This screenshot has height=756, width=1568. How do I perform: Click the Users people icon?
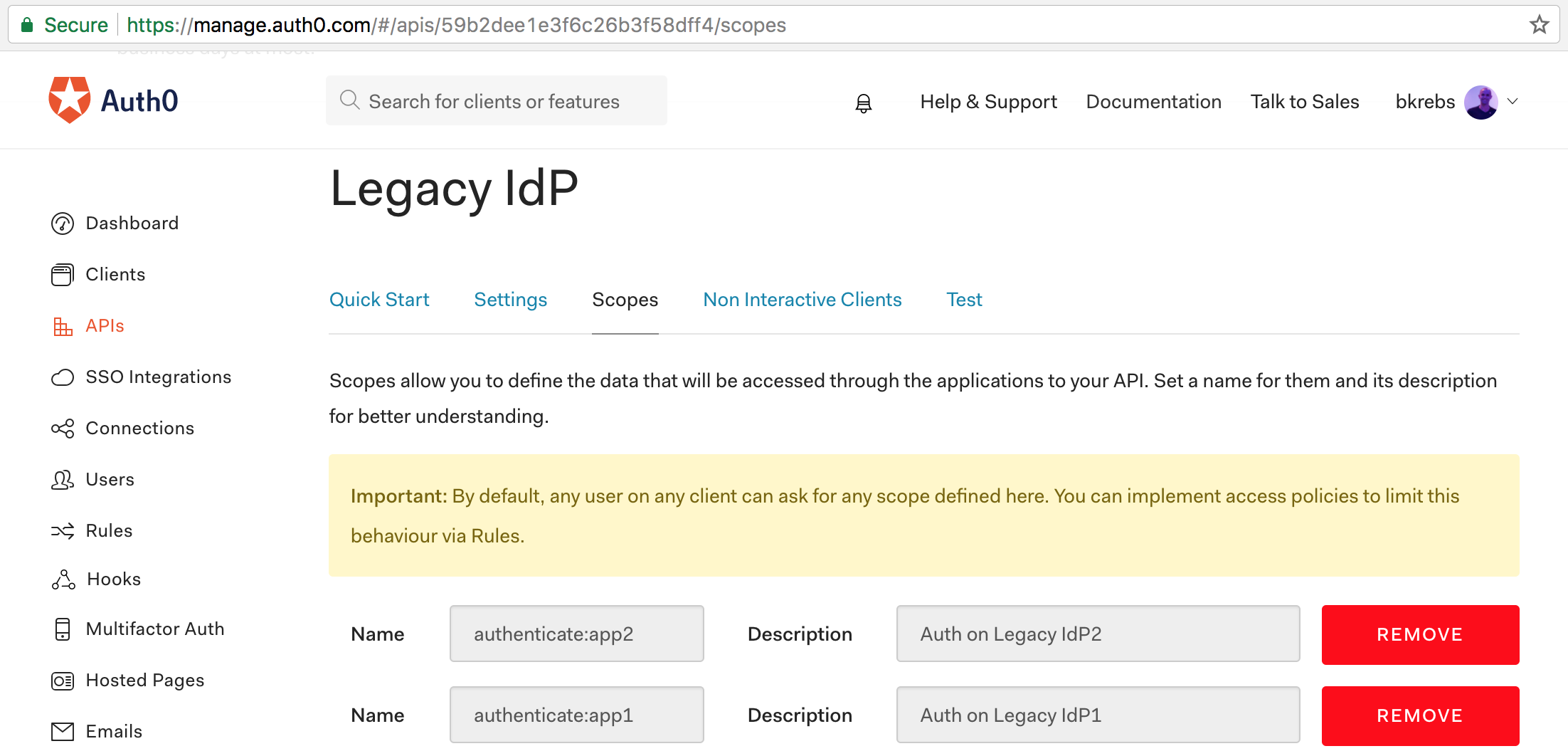pyautogui.click(x=63, y=480)
